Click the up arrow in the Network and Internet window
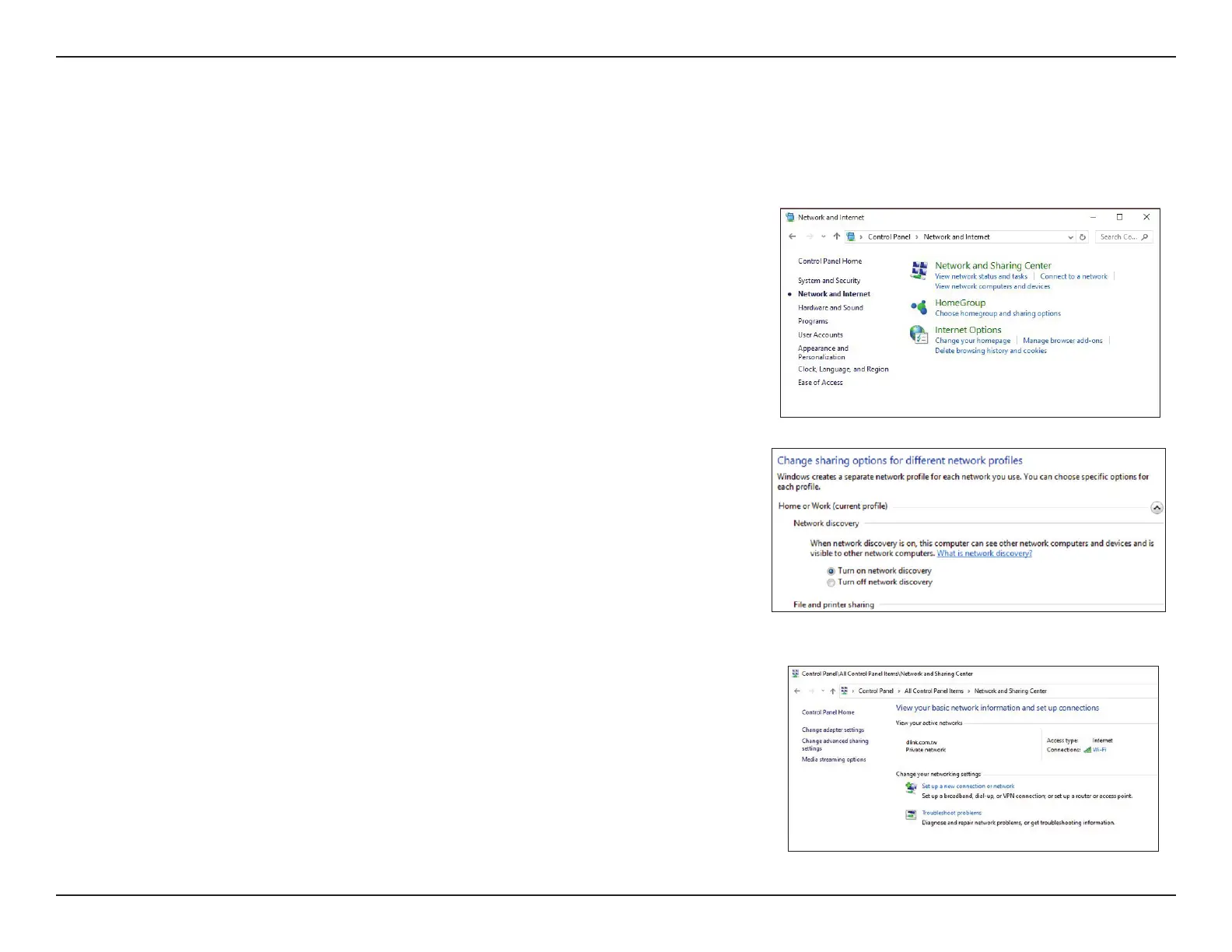The width and height of the screenshot is (1232, 952). (x=837, y=237)
